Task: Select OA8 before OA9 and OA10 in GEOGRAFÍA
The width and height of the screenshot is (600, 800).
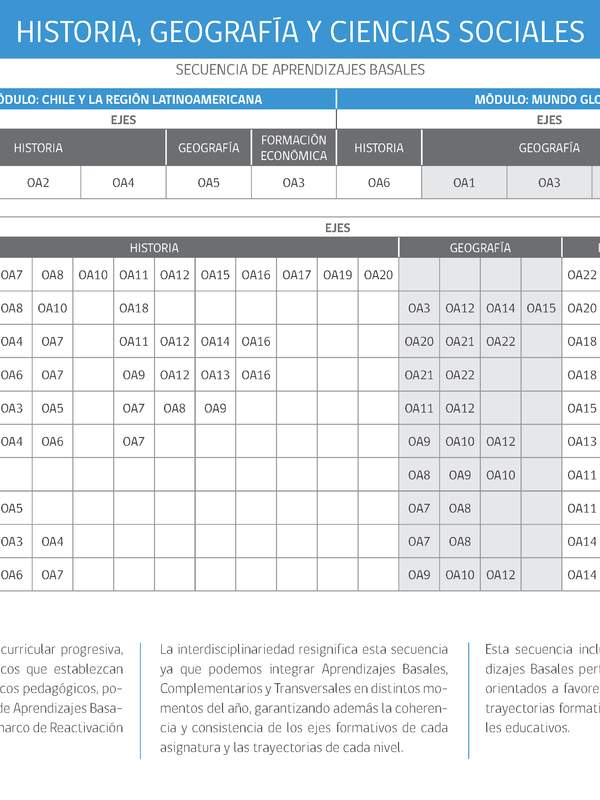Action: [419, 475]
